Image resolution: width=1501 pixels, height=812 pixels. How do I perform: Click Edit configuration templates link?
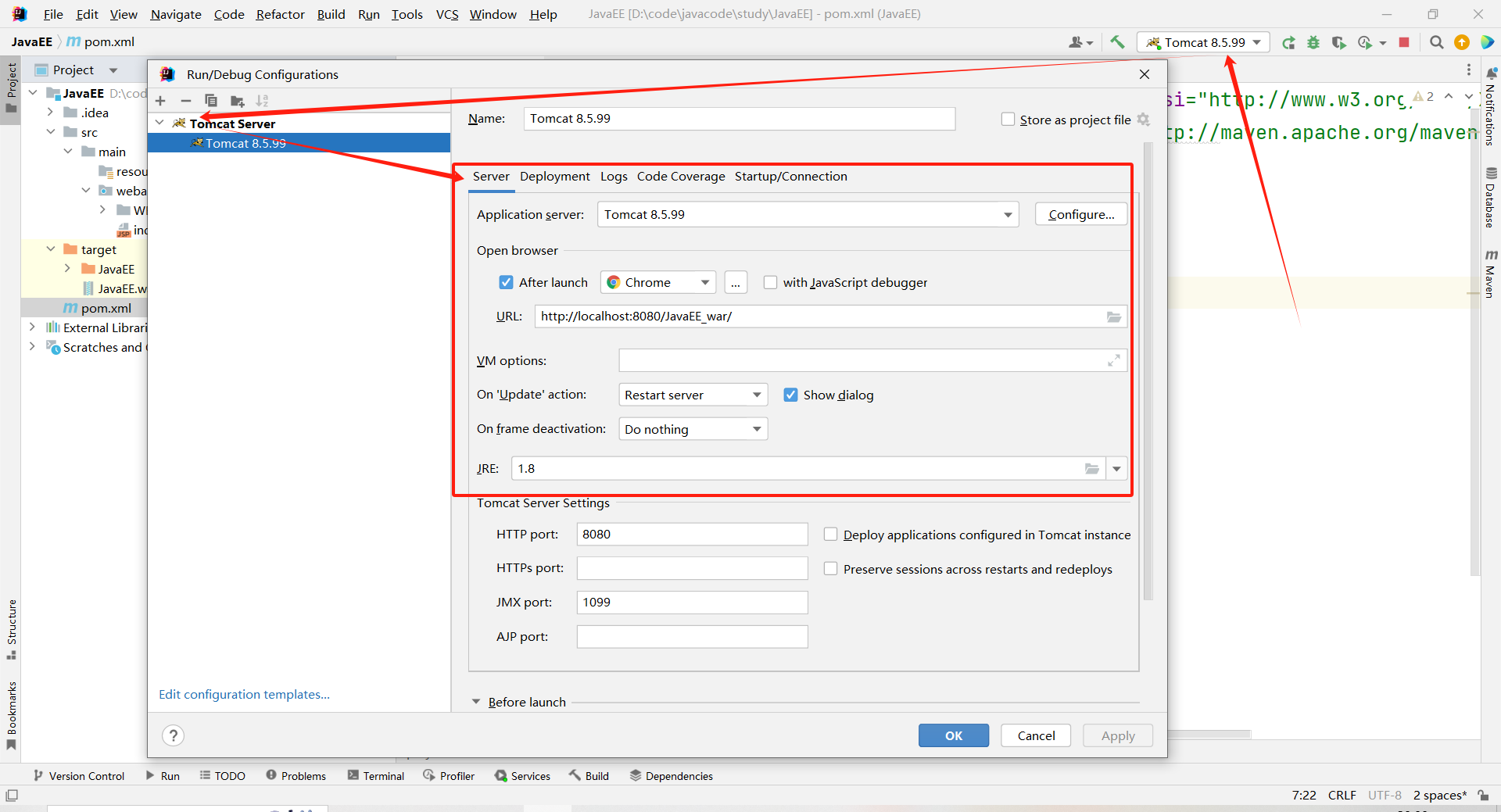coord(244,694)
